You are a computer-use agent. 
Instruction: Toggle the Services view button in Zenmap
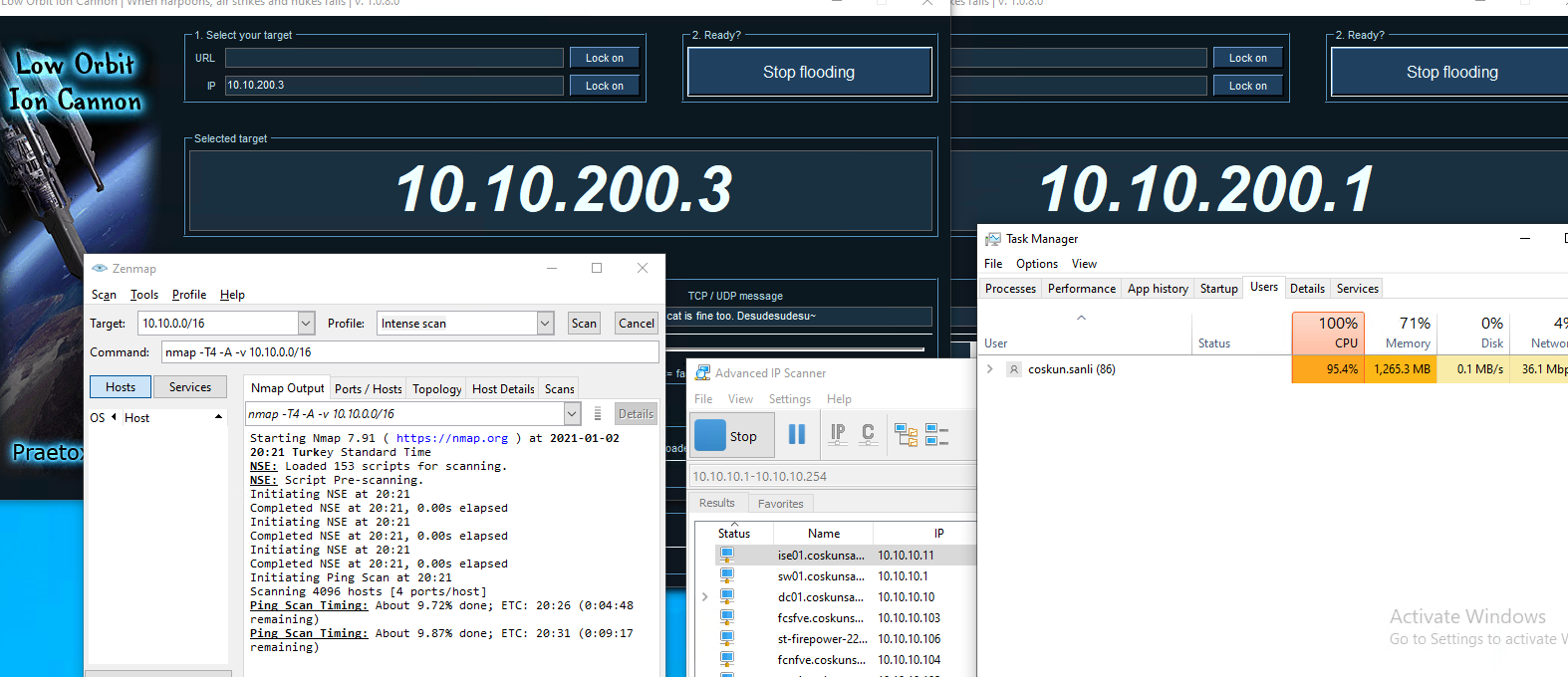[190, 387]
